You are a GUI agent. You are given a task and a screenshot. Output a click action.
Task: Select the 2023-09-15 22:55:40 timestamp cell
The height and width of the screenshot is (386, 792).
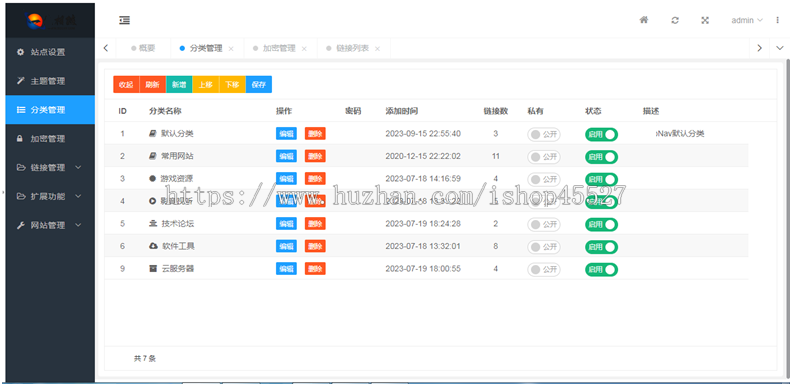click(423, 134)
